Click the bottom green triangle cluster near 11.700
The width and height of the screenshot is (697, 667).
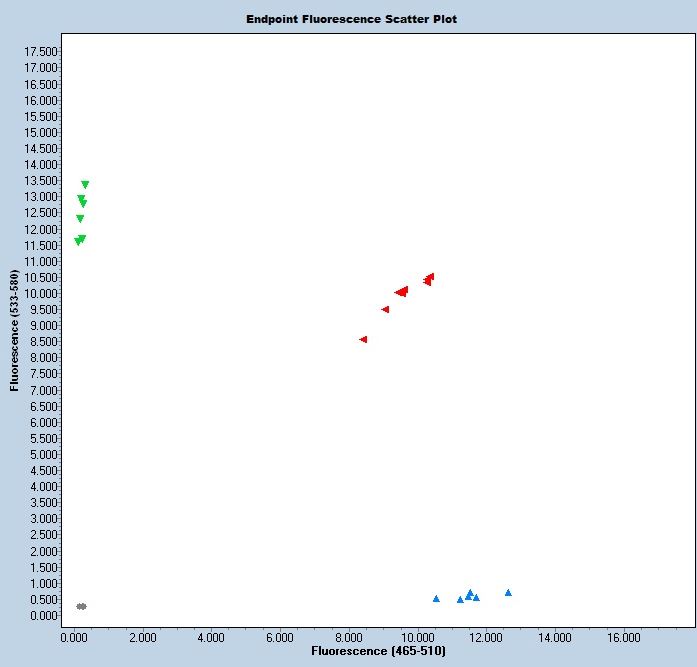click(x=80, y=240)
